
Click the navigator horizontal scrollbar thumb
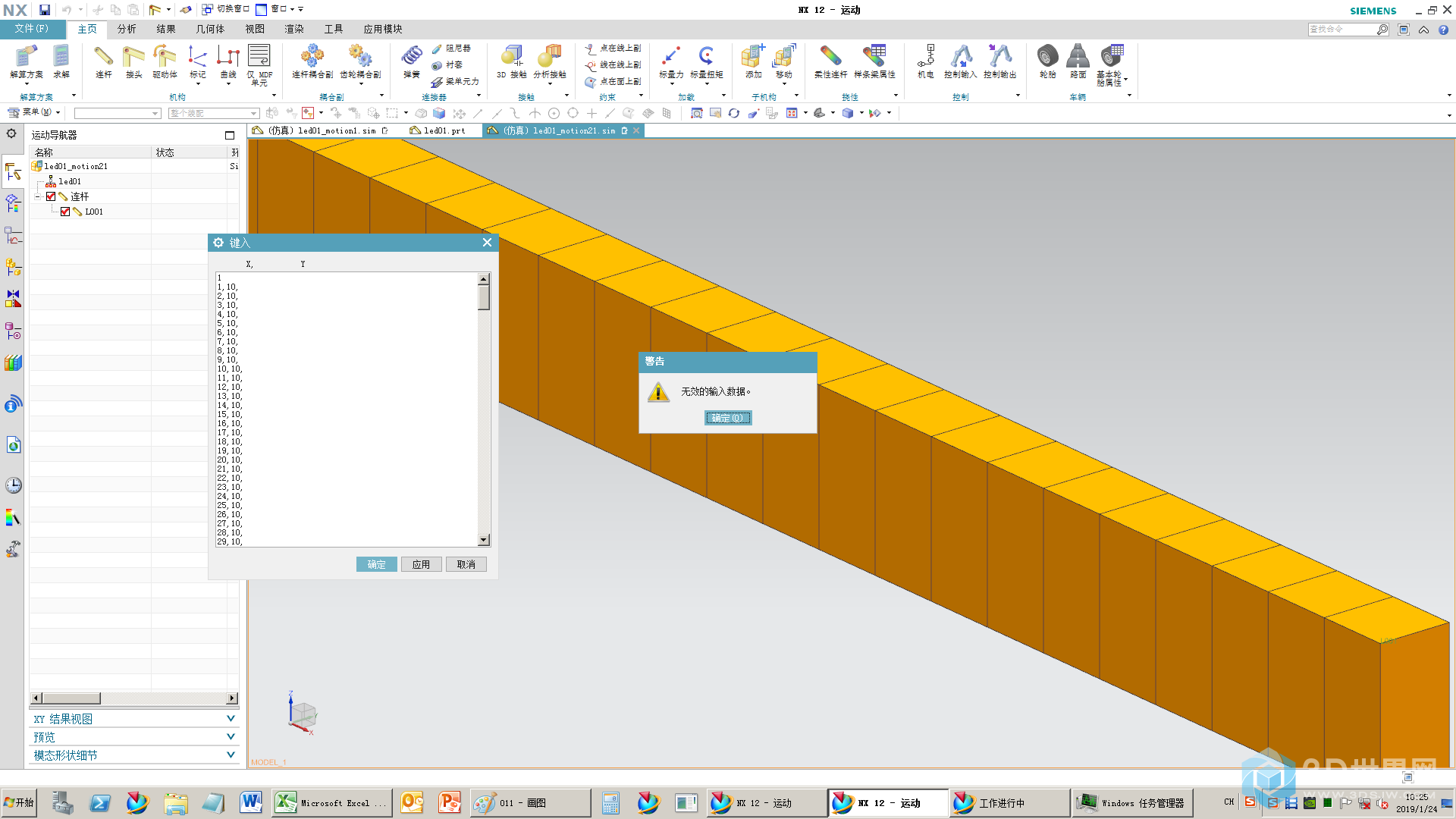point(71,698)
